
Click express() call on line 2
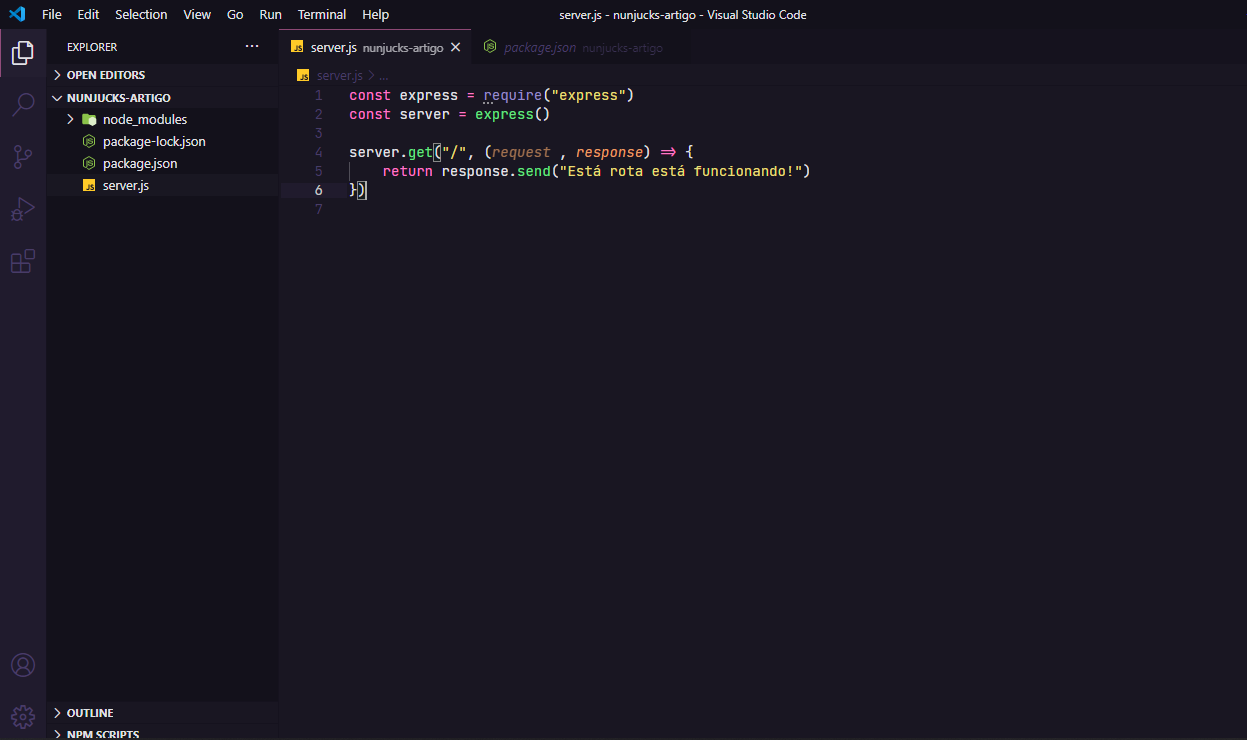(513, 114)
